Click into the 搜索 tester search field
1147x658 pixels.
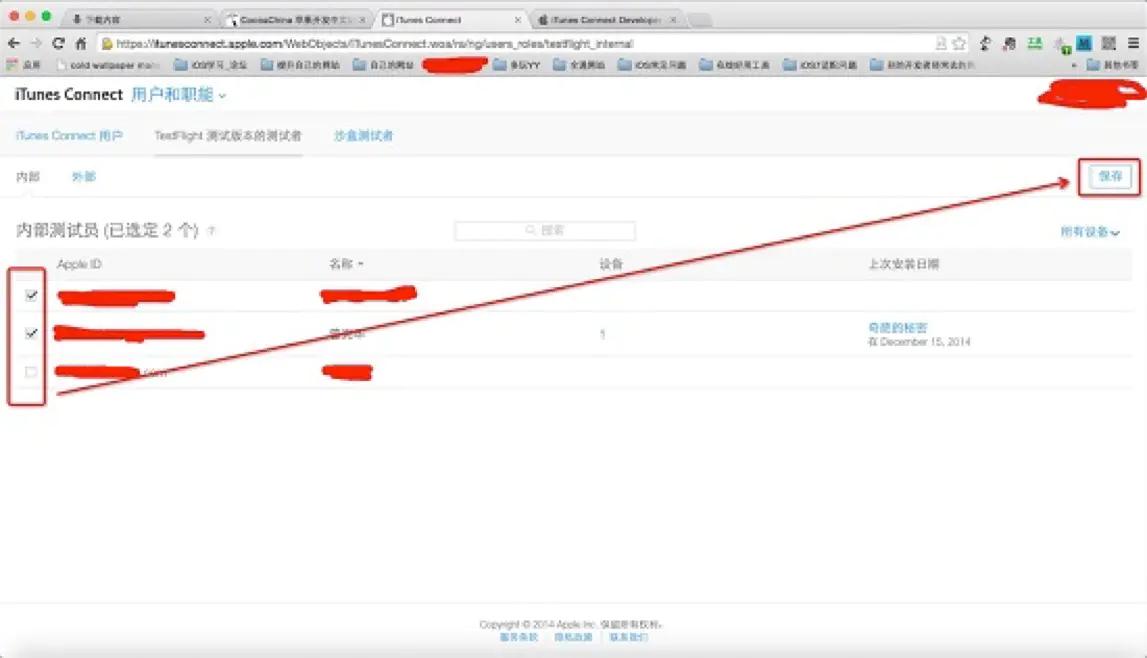545,230
